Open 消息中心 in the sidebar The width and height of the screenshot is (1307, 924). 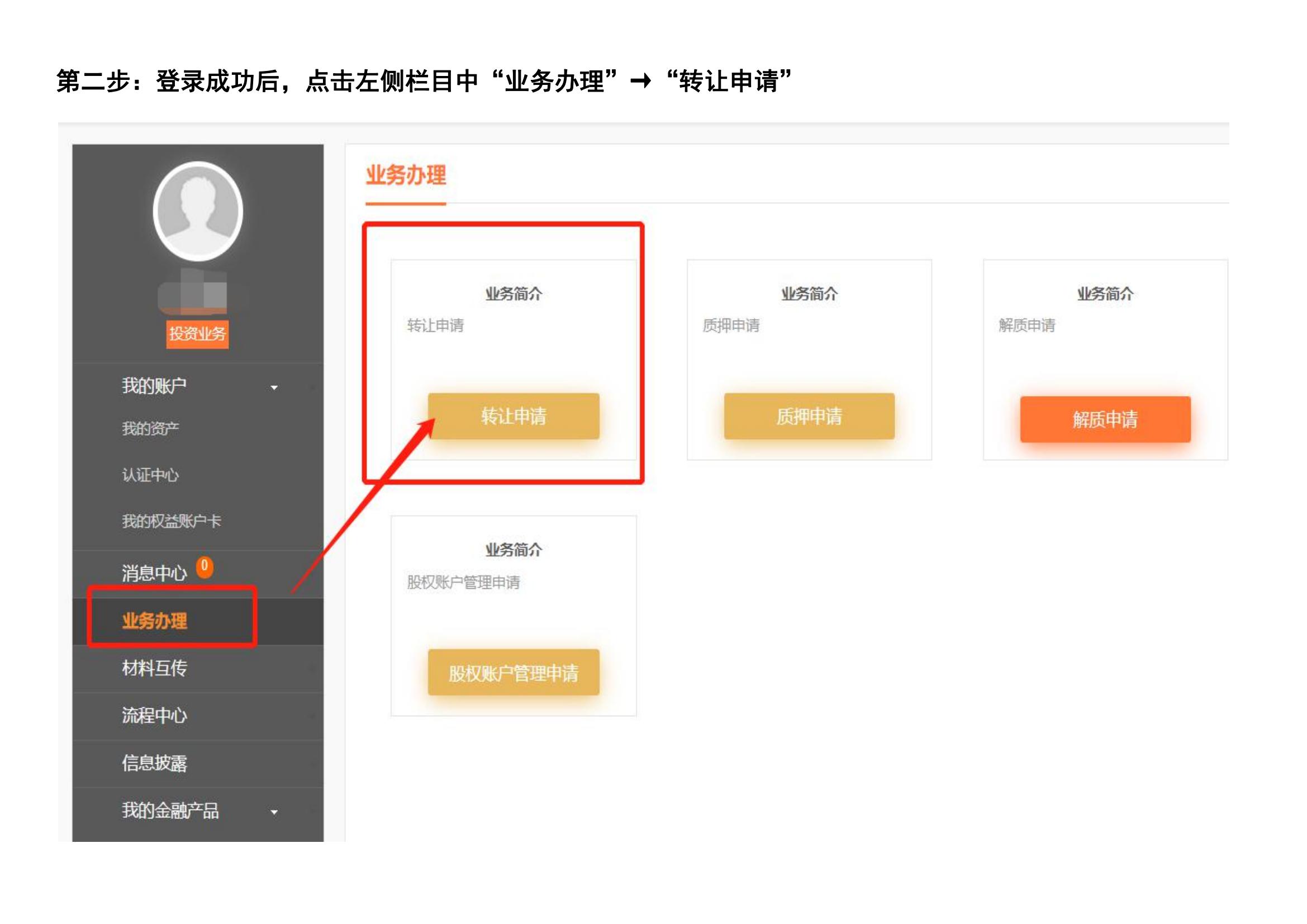154,573
